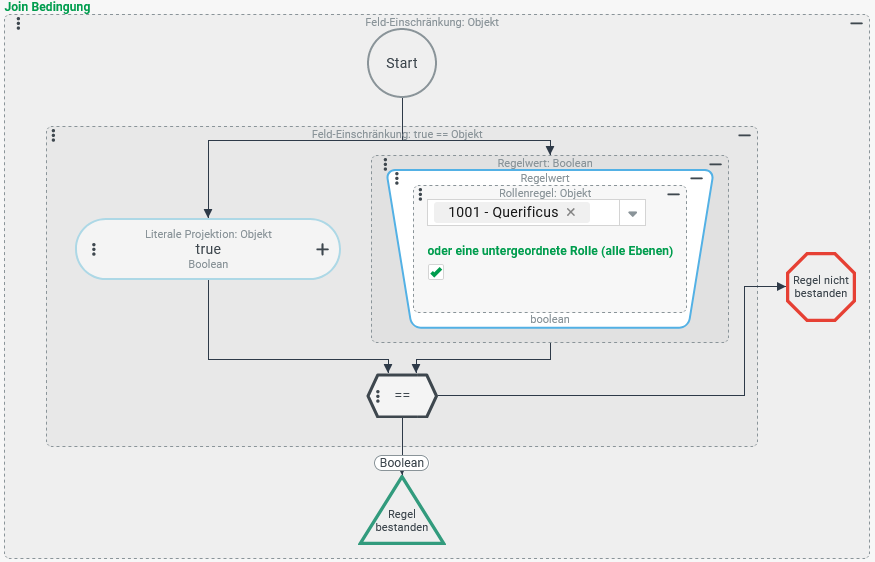This screenshot has height=562, width=875.
Task: Open three-dot menu on == operator hexagon
Action: click(x=377, y=396)
